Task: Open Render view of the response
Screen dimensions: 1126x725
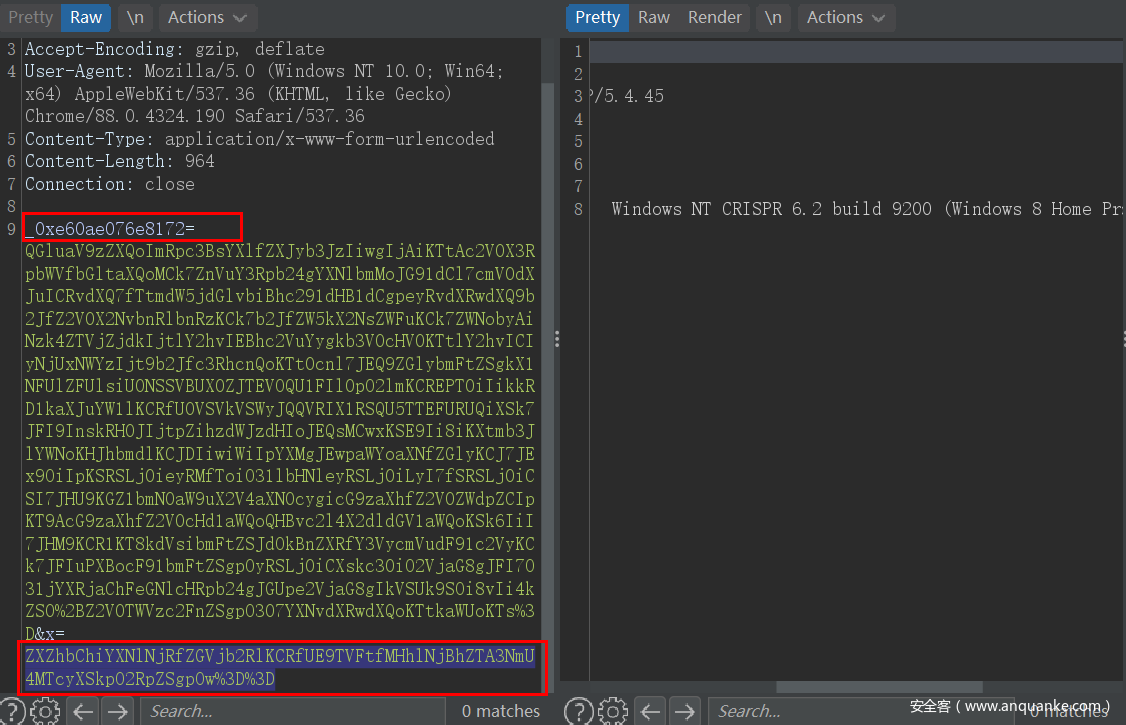Action: point(715,17)
